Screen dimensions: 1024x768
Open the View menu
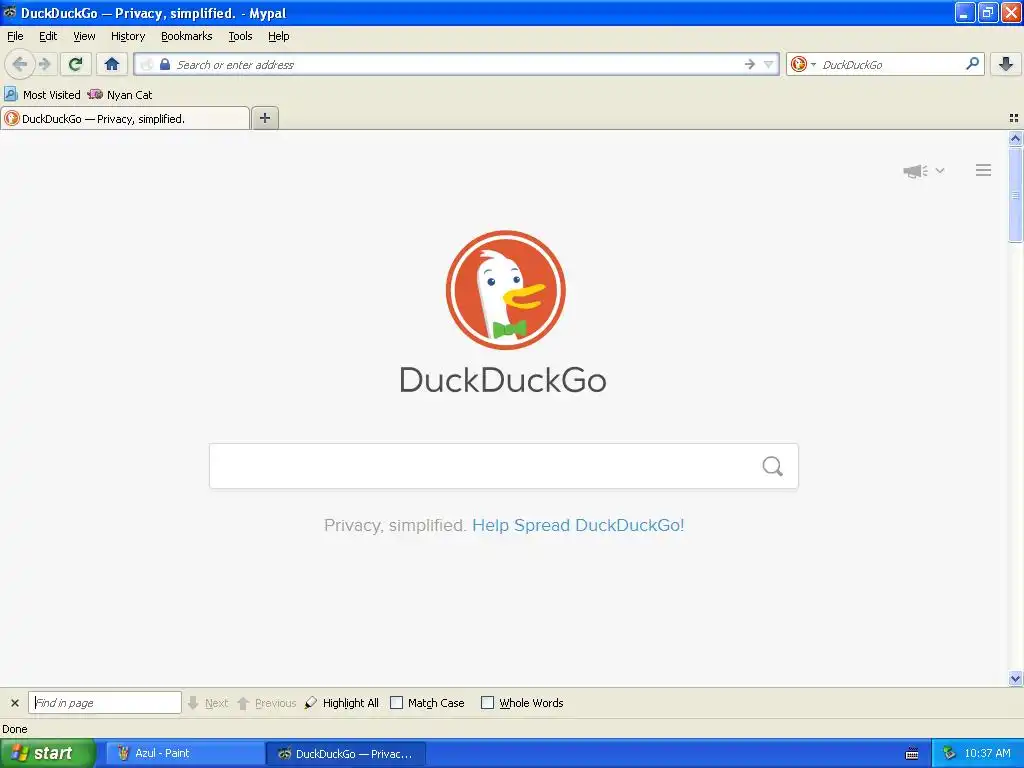point(84,36)
